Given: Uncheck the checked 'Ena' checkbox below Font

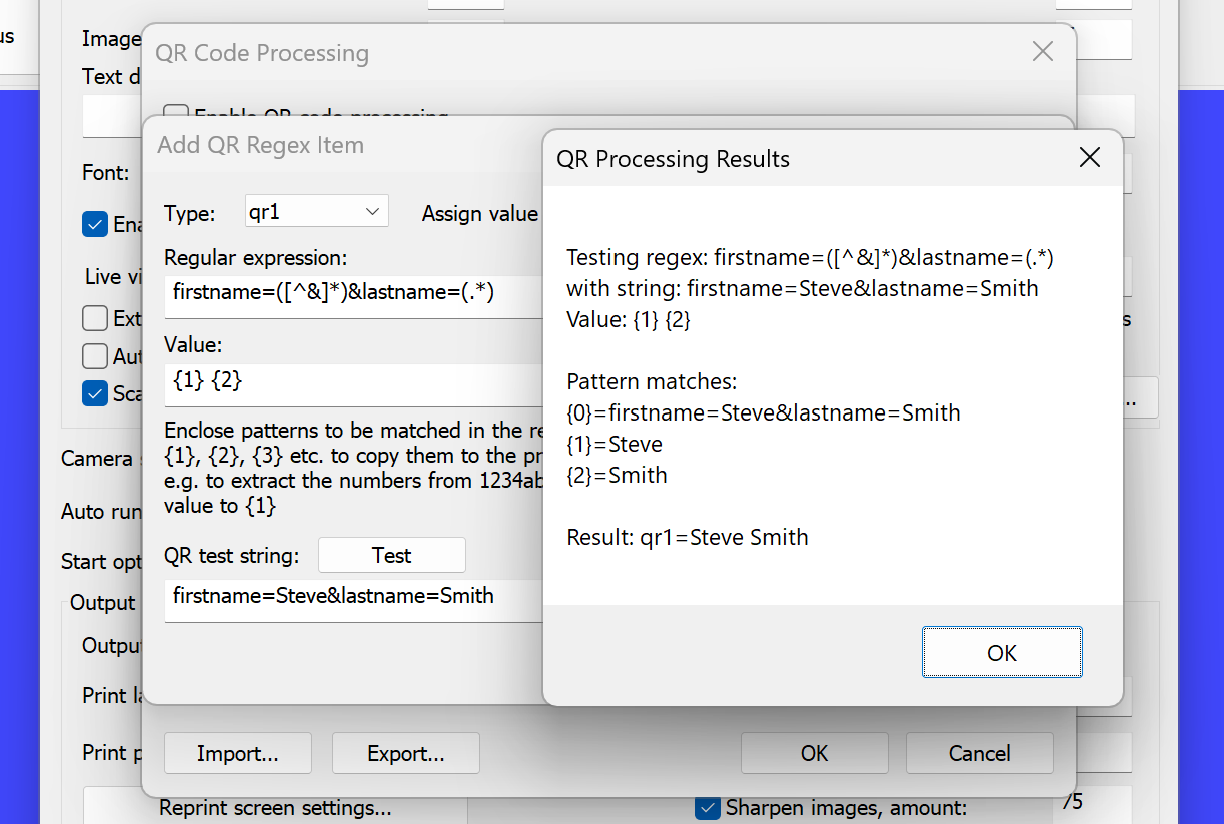Looking at the screenshot, I should [x=95, y=224].
